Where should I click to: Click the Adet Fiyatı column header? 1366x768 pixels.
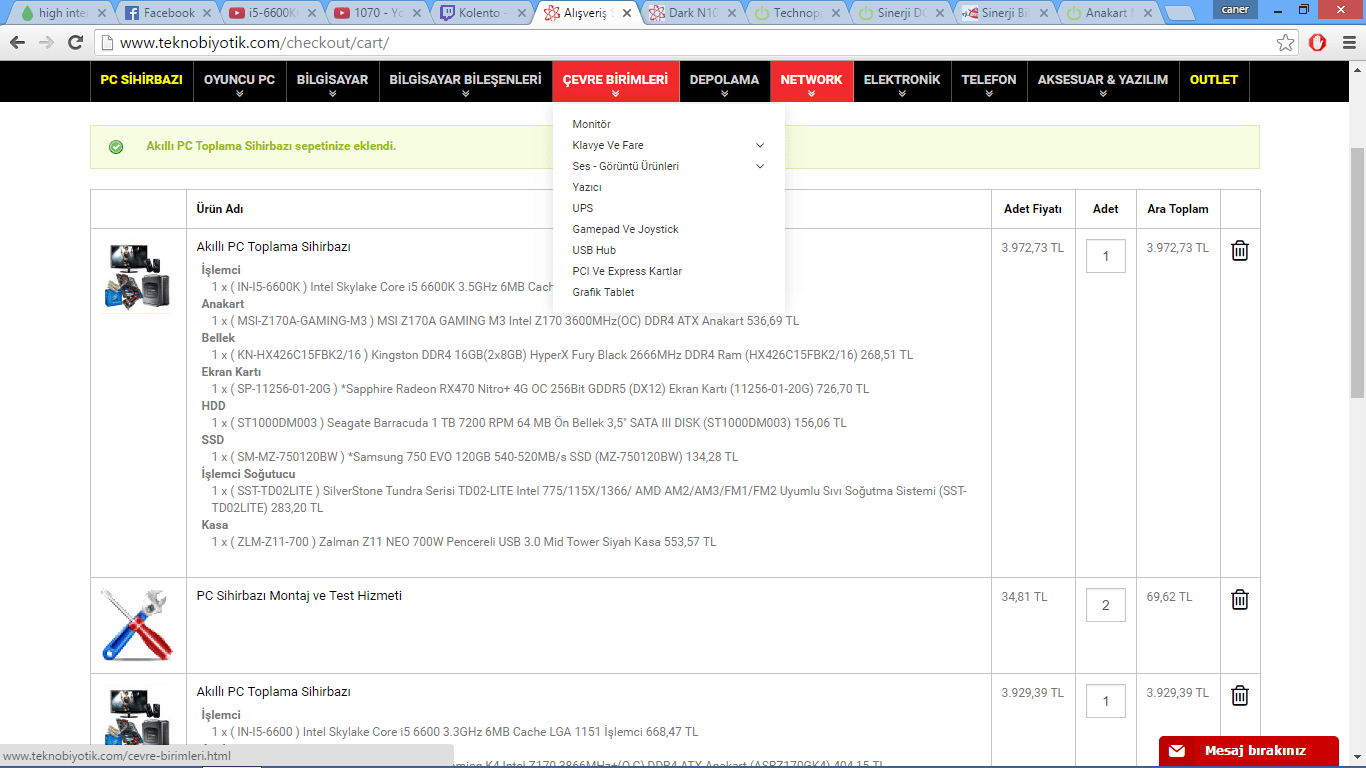(x=1033, y=209)
